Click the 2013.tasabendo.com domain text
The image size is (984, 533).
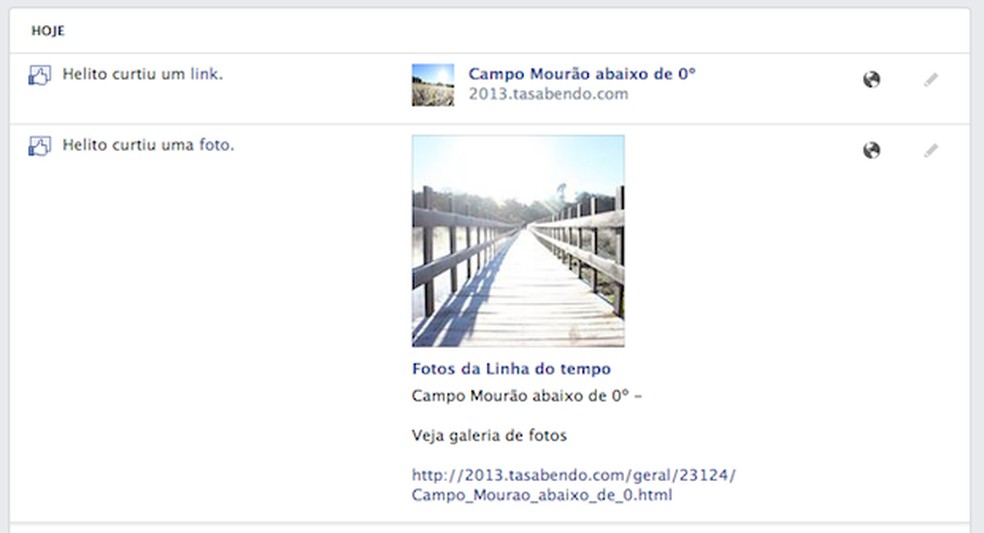click(x=548, y=94)
